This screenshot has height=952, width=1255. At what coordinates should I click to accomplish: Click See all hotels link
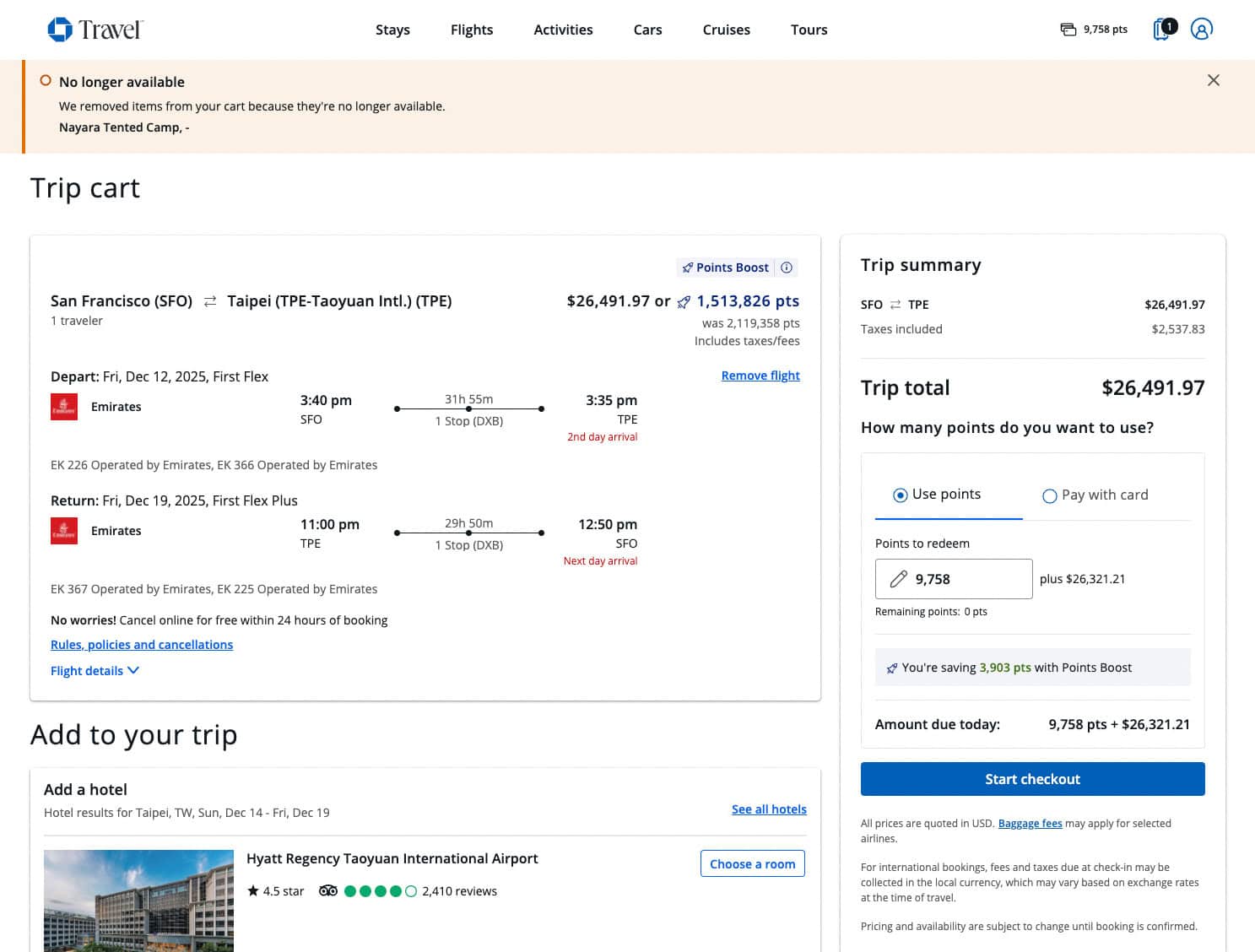(769, 809)
